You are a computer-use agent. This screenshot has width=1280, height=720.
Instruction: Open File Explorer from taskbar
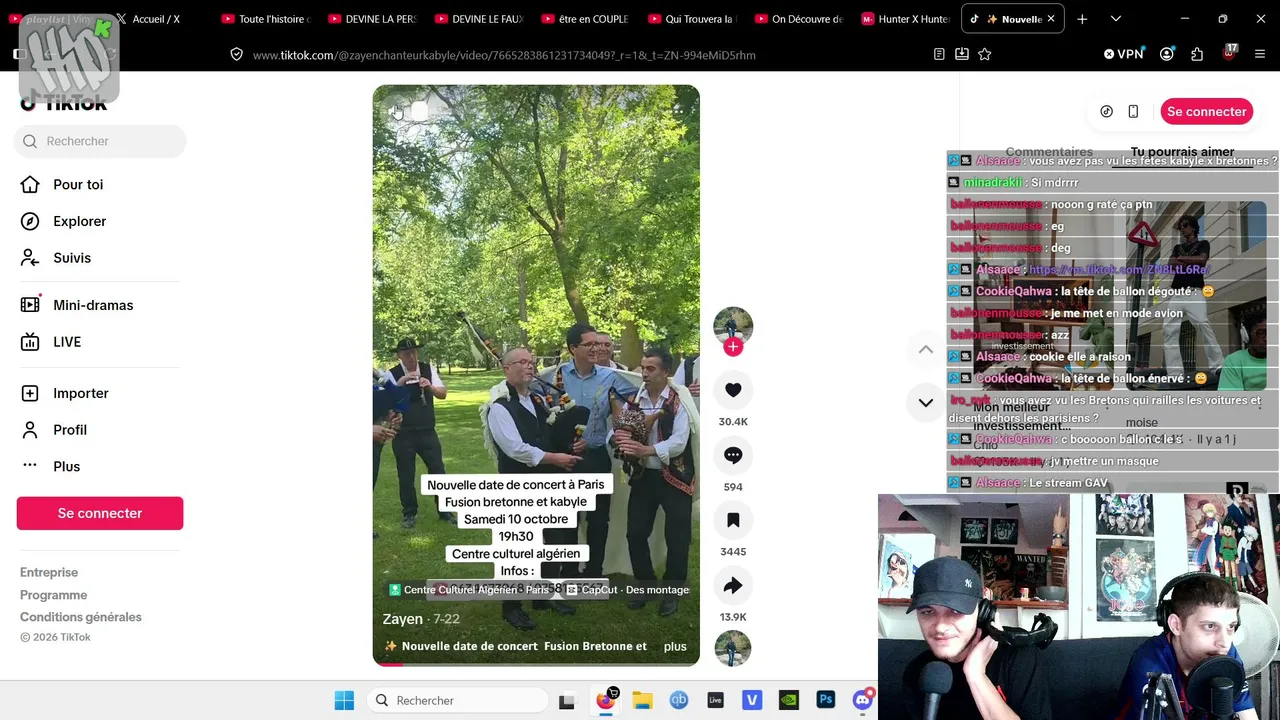[642, 700]
